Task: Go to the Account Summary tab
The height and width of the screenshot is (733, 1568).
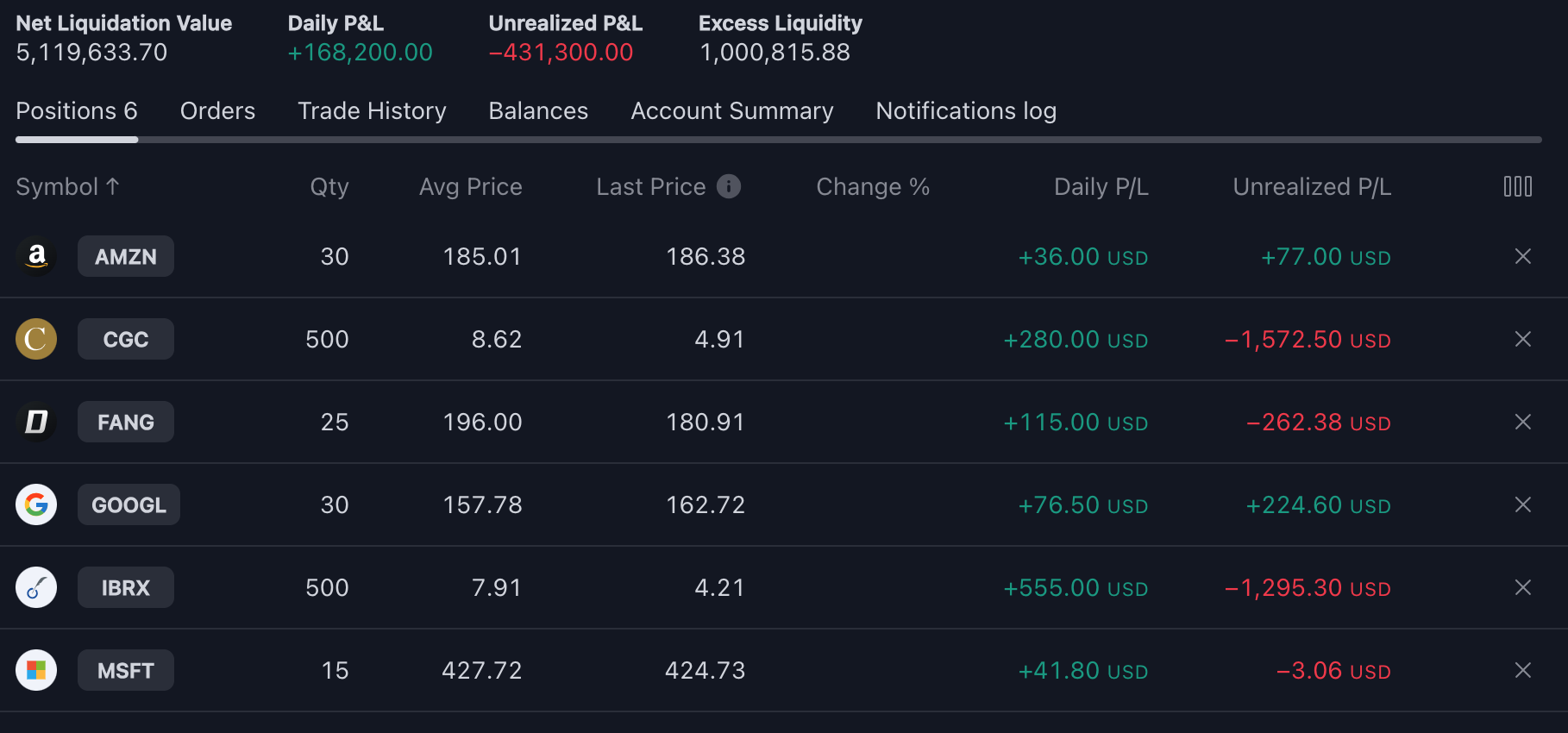Action: pos(731,111)
